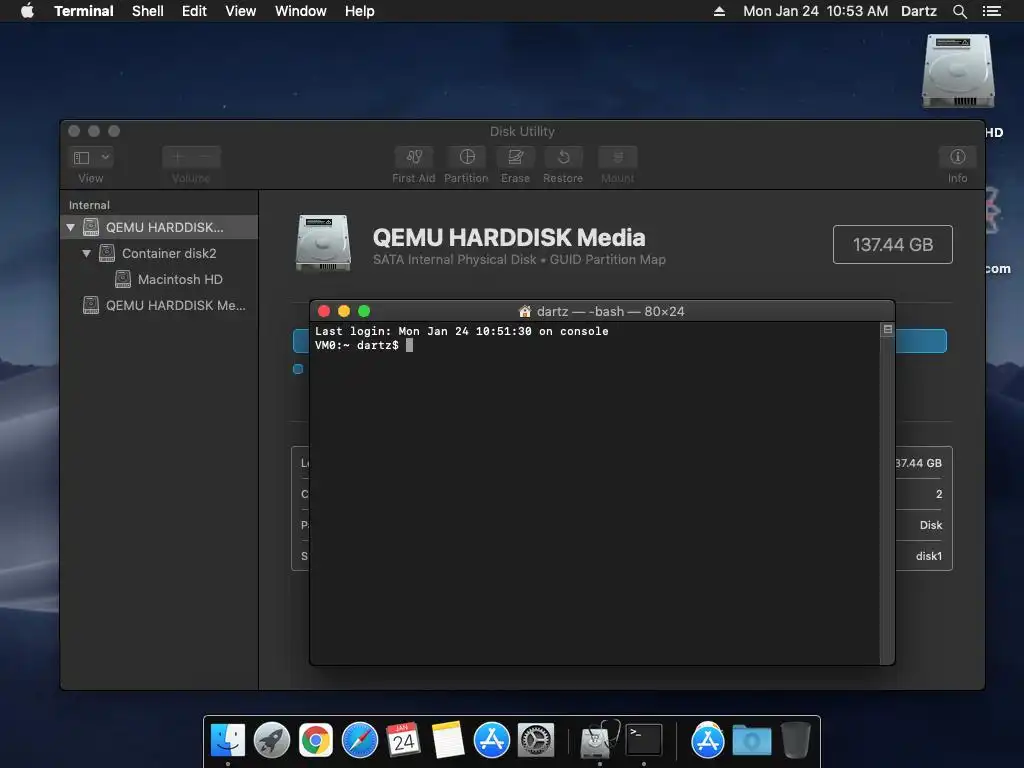Open the View menu in menu bar

240,11
